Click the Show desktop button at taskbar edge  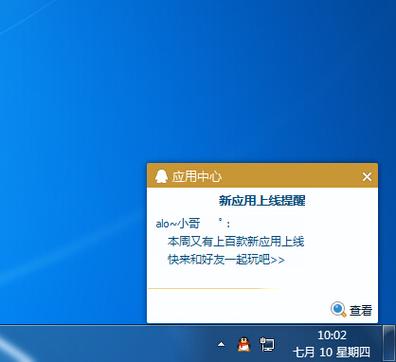point(389,343)
